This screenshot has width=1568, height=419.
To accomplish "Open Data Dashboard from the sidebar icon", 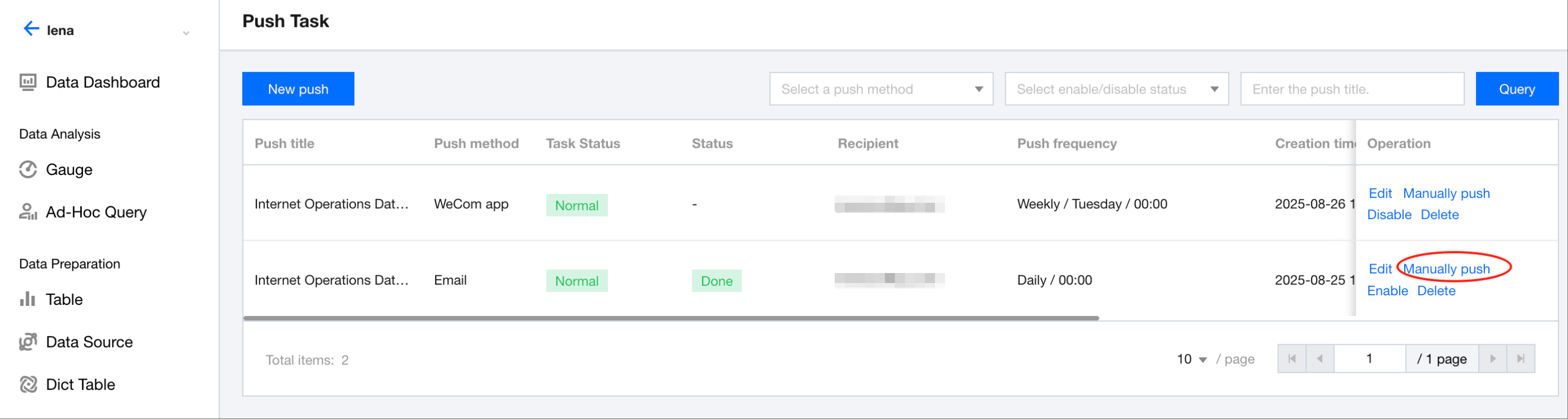I will (x=28, y=82).
